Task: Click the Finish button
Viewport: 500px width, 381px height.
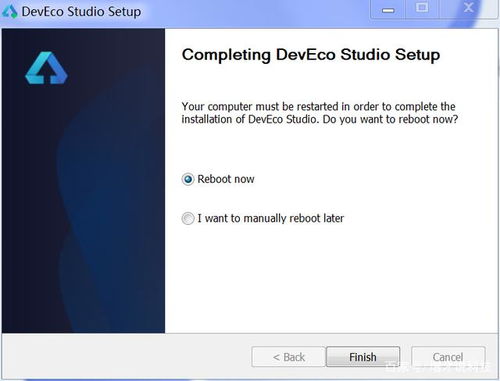Action: coord(363,357)
